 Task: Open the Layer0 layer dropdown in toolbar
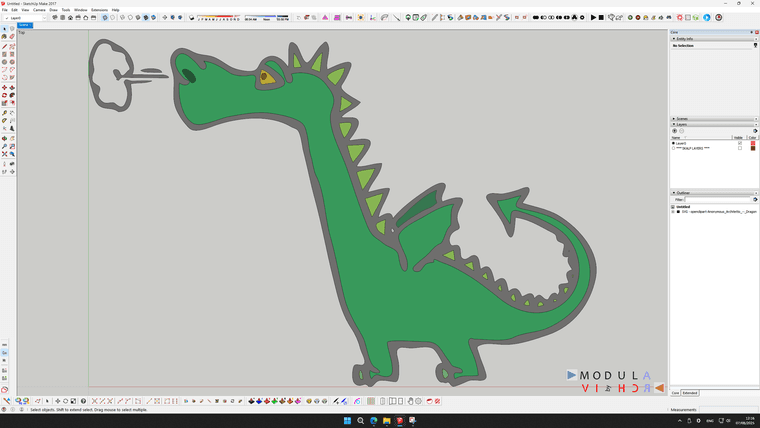click(x=26, y=18)
